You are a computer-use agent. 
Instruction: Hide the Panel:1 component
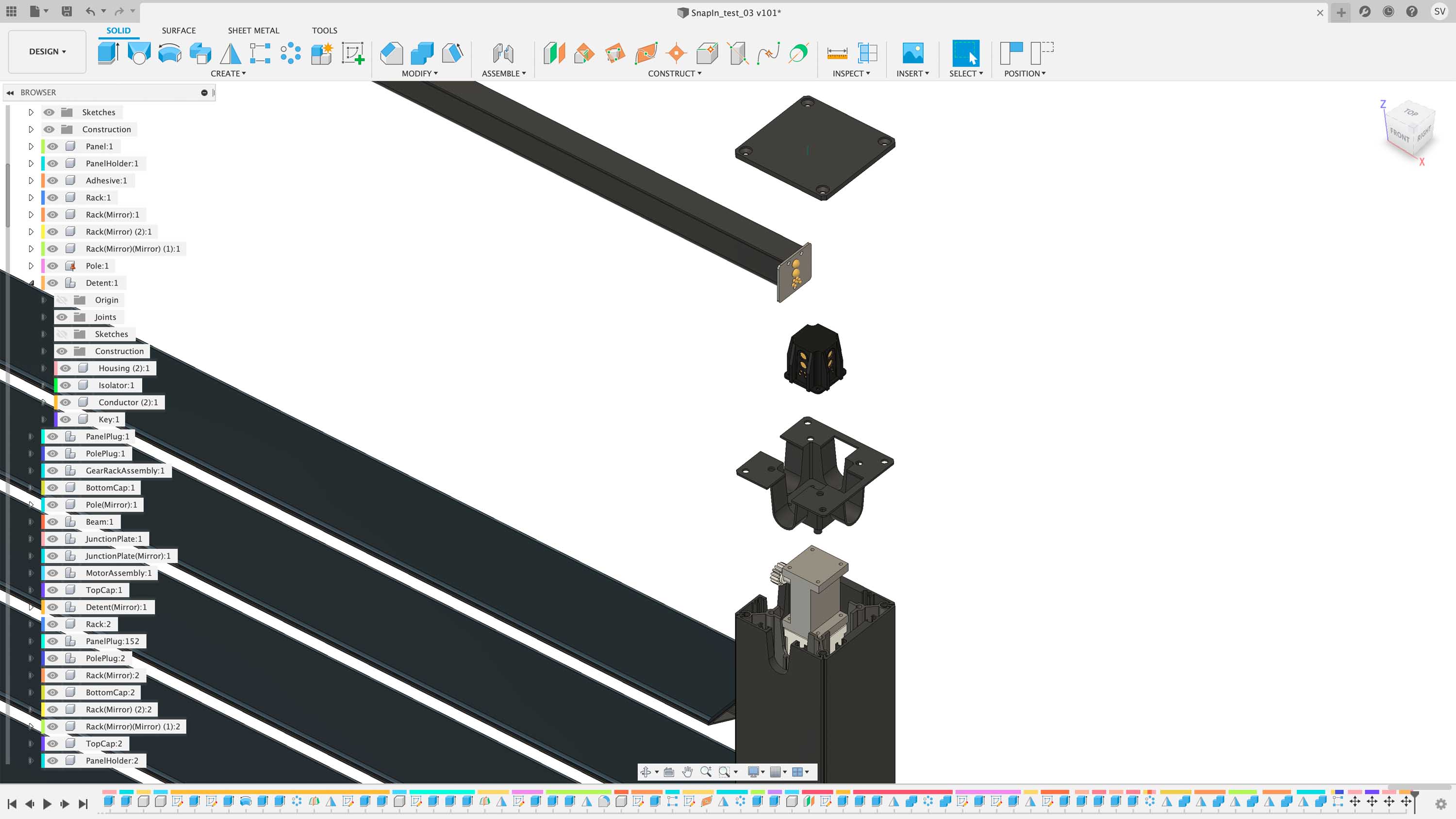point(52,147)
